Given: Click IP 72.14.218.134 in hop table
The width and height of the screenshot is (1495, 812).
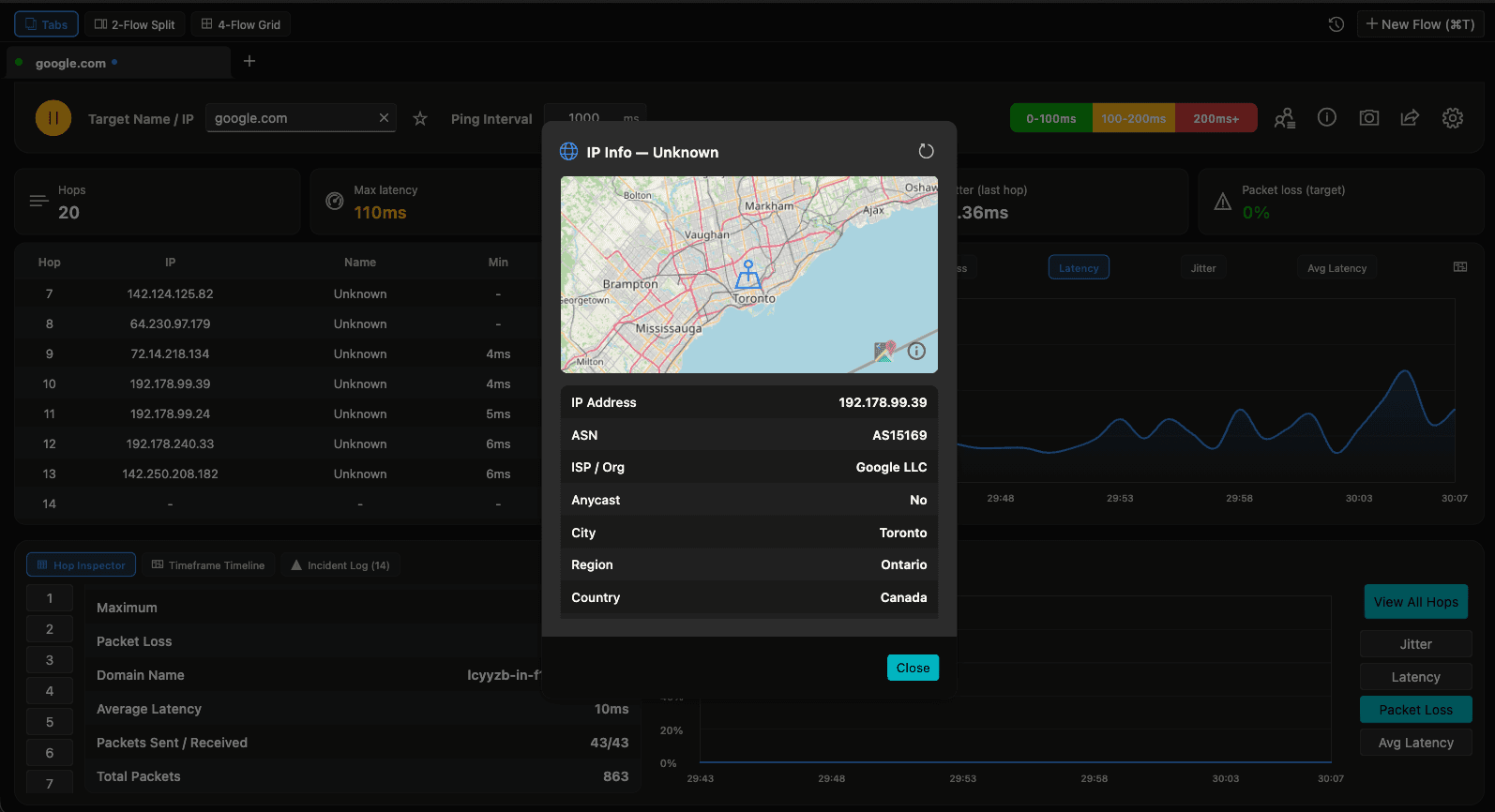Looking at the screenshot, I should pos(170,353).
